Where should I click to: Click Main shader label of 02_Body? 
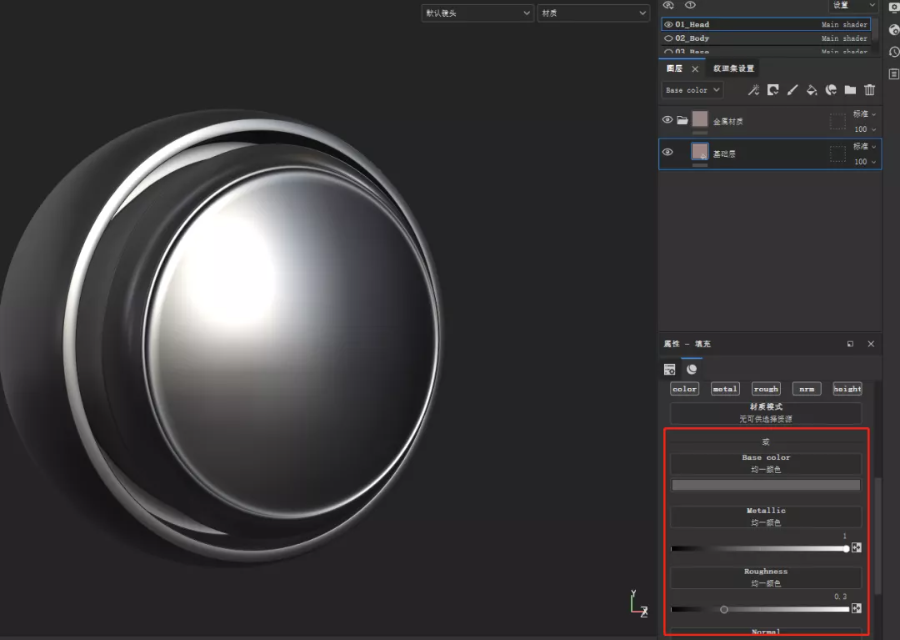click(x=844, y=38)
